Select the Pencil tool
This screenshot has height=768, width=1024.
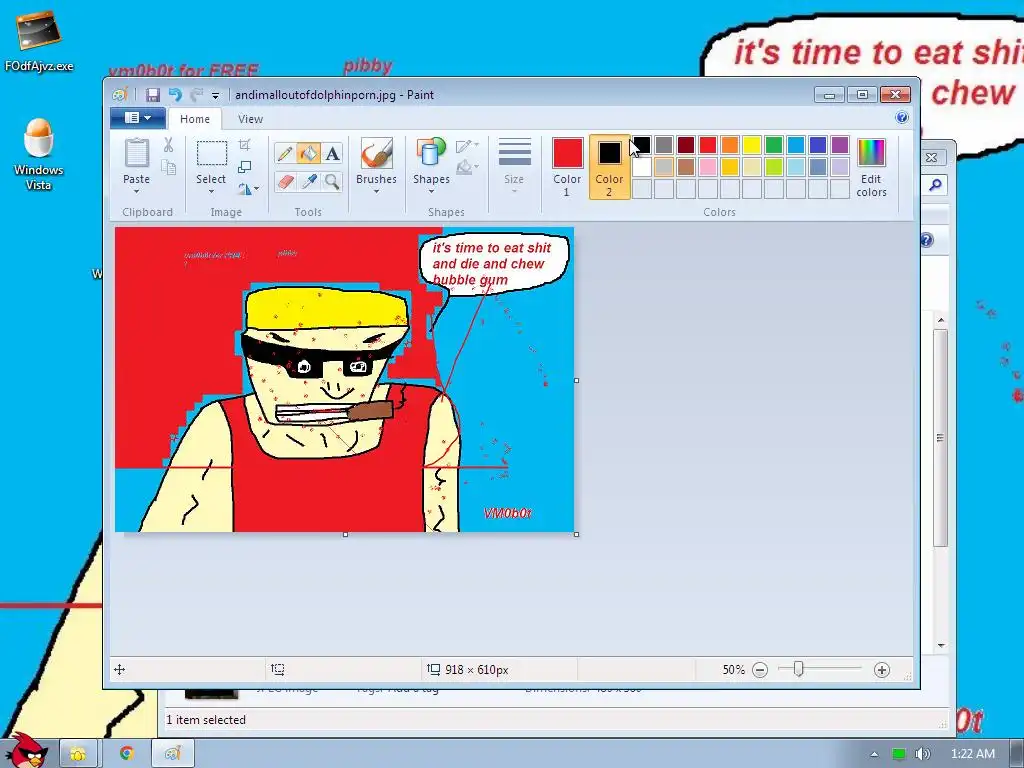285,153
